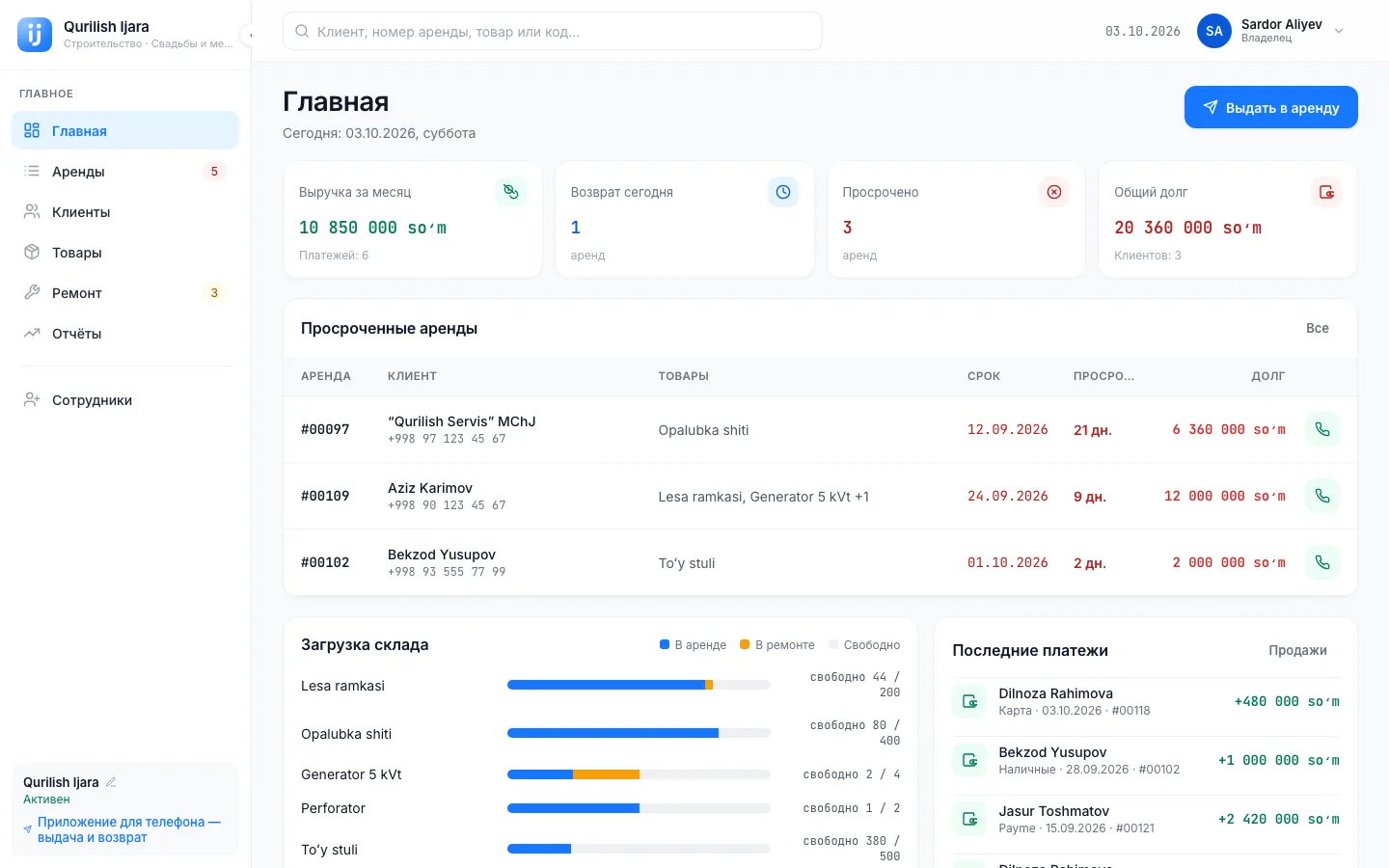Open the Главная menu item
Viewport: 1389px width, 868px height.
click(x=125, y=131)
